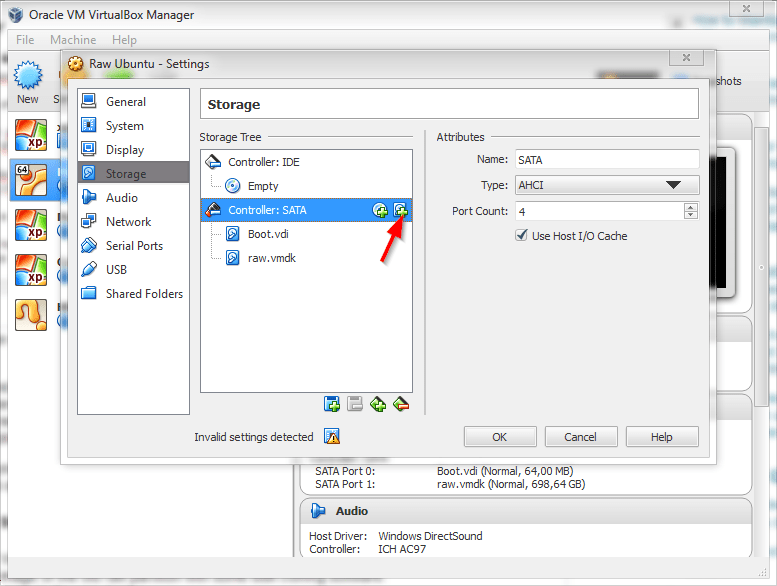Open the Machine menu

click(73, 40)
